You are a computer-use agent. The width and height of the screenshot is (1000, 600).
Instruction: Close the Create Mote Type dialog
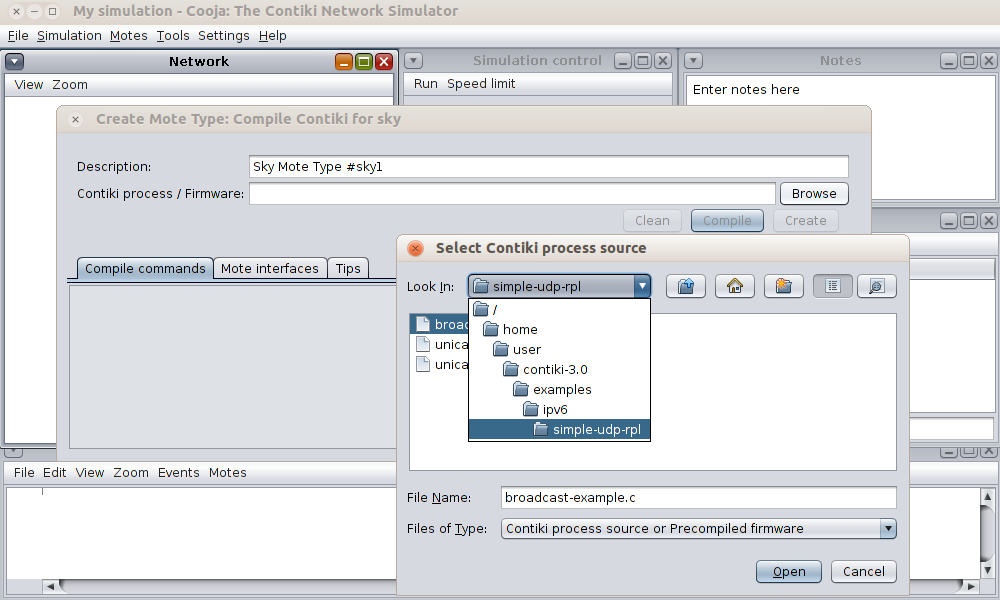75,119
